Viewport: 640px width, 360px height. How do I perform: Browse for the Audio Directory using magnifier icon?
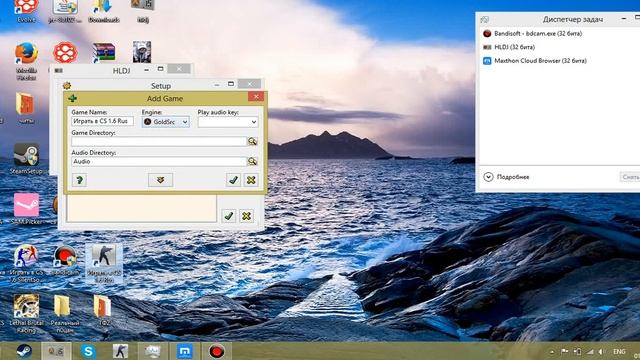[253, 161]
